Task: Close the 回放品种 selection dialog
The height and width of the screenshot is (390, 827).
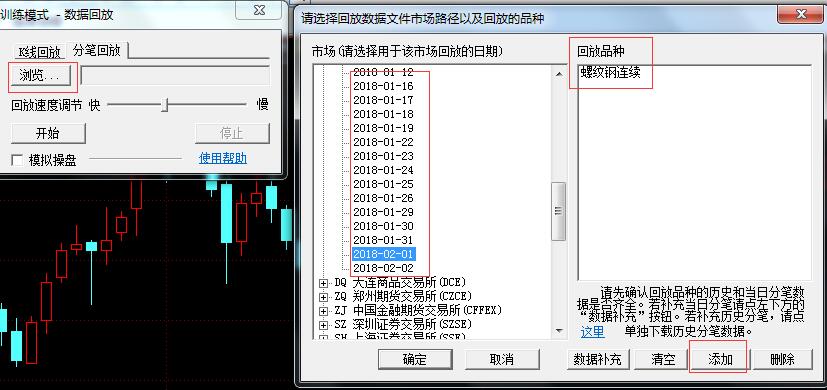Action: pyautogui.click(x=800, y=14)
